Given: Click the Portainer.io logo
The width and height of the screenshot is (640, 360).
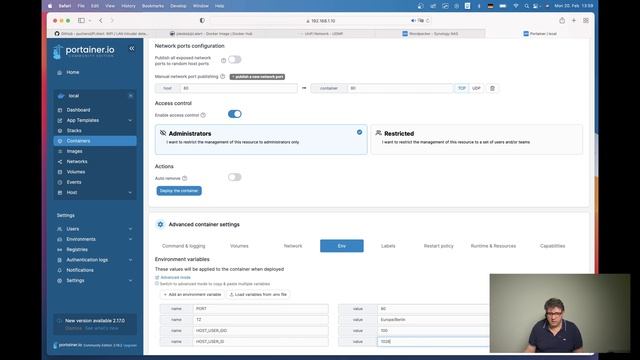Looking at the screenshot, I should tap(84, 52).
